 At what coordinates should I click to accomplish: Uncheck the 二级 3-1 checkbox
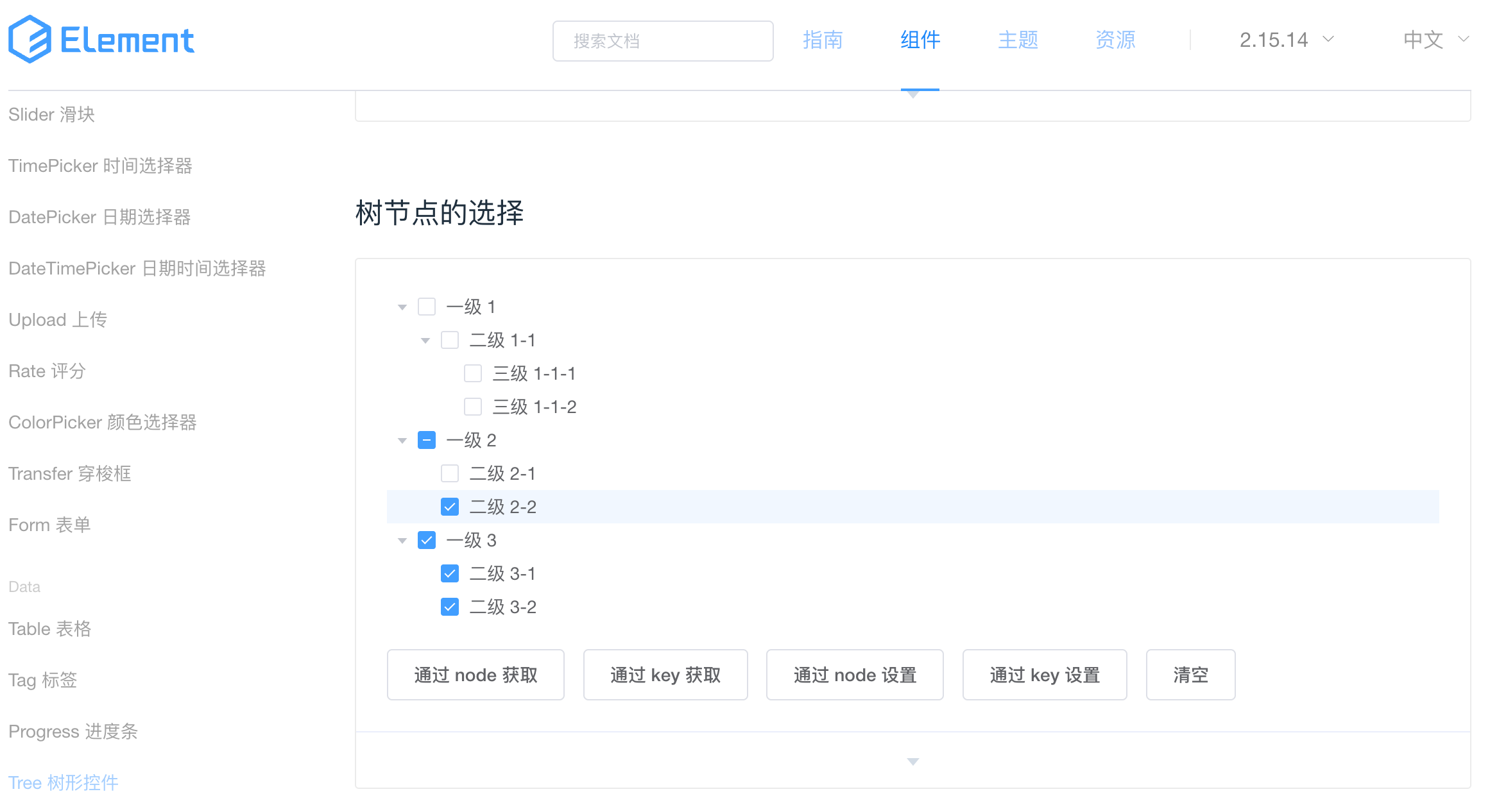pyautogui.click(x=450, y=573)
